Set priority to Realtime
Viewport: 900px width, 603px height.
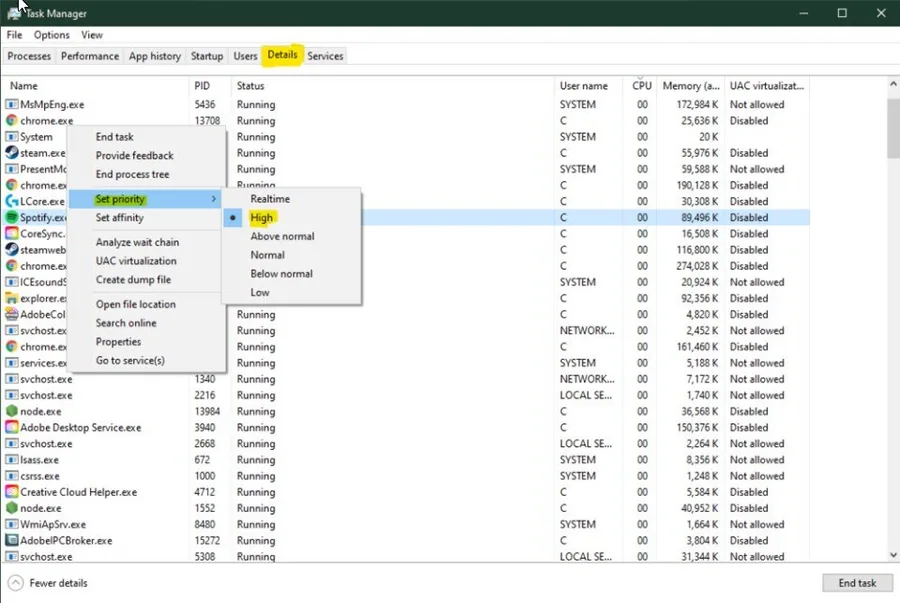[x=270, y=199]
